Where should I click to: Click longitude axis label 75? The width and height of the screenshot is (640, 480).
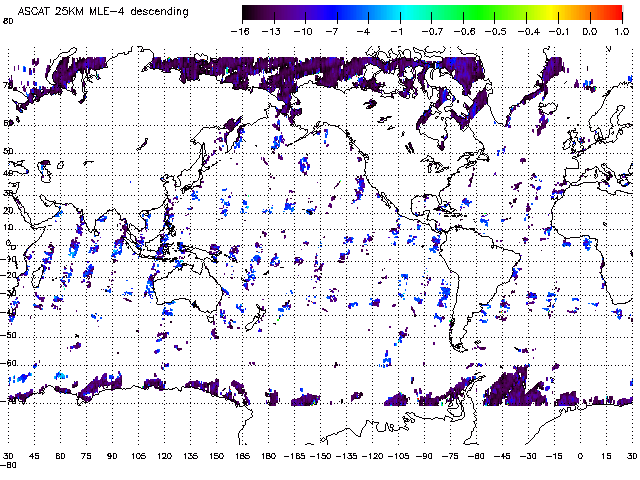pos(86,456)
